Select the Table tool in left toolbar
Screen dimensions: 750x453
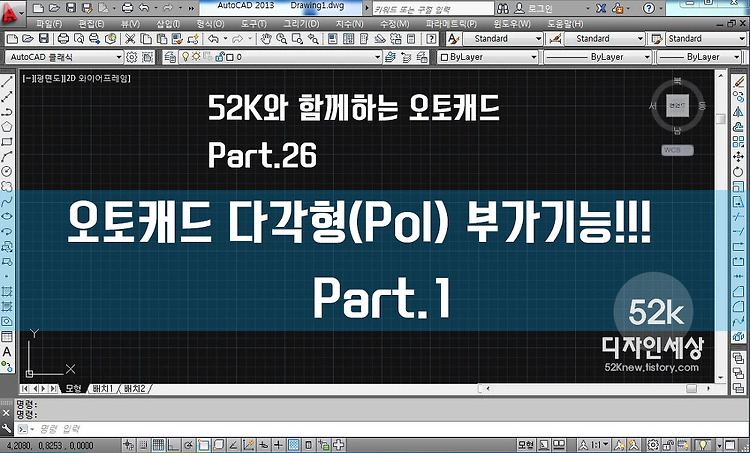tap(7, 336)
